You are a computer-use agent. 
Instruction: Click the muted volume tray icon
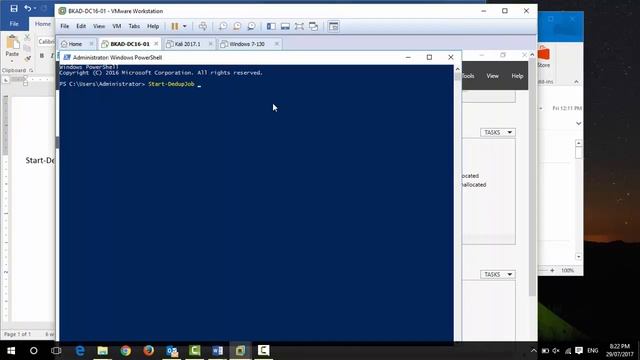coord(556,351)
